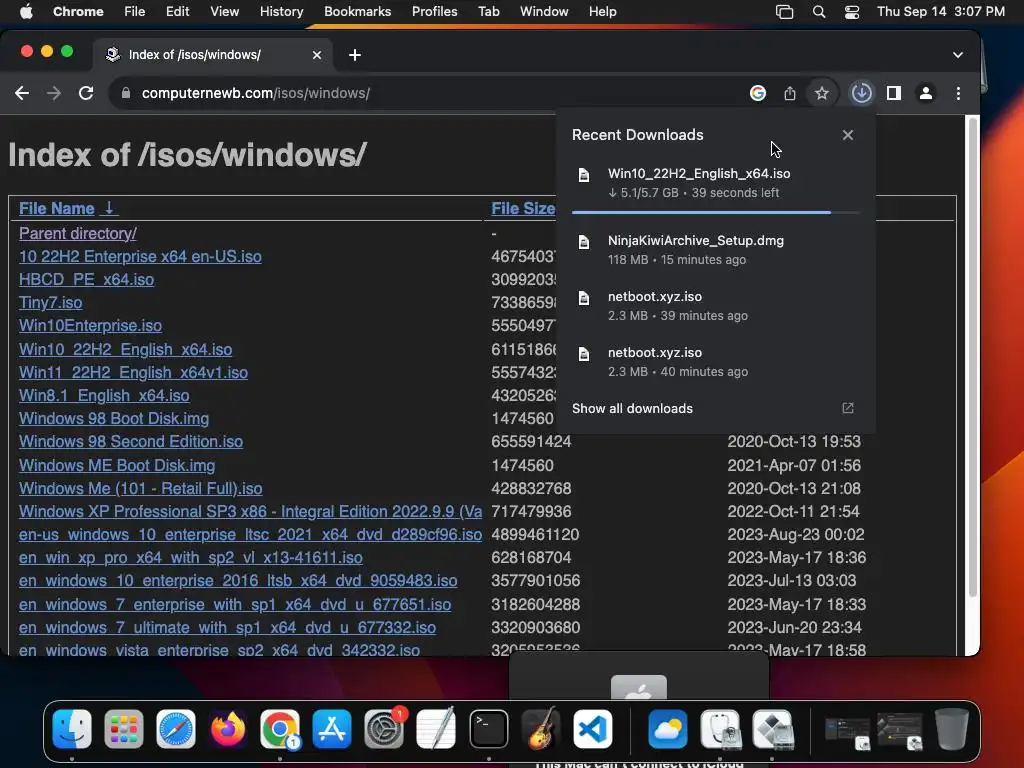Download Tiny7.iso
This screenshot has height=768, width=1024.
coord(50,302)
